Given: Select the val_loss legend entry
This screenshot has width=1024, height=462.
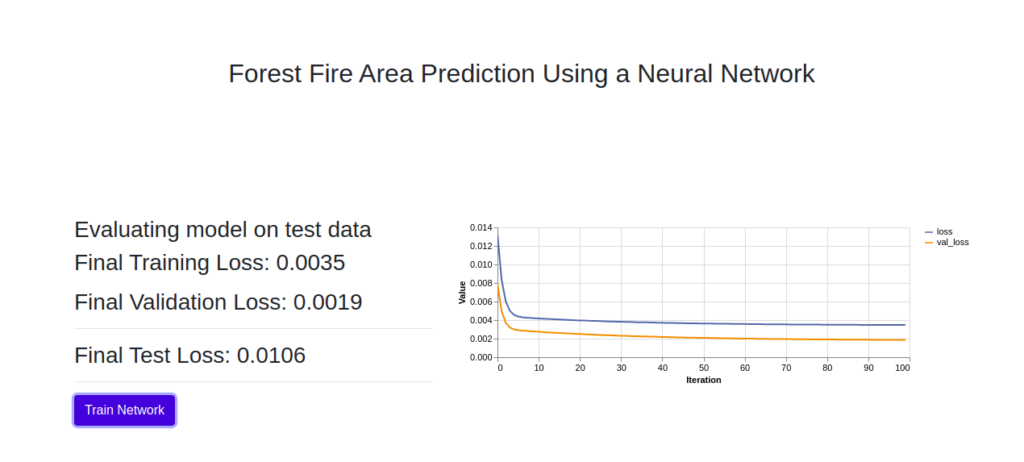Looking at the screenshot, I should (x=947, y=242).
